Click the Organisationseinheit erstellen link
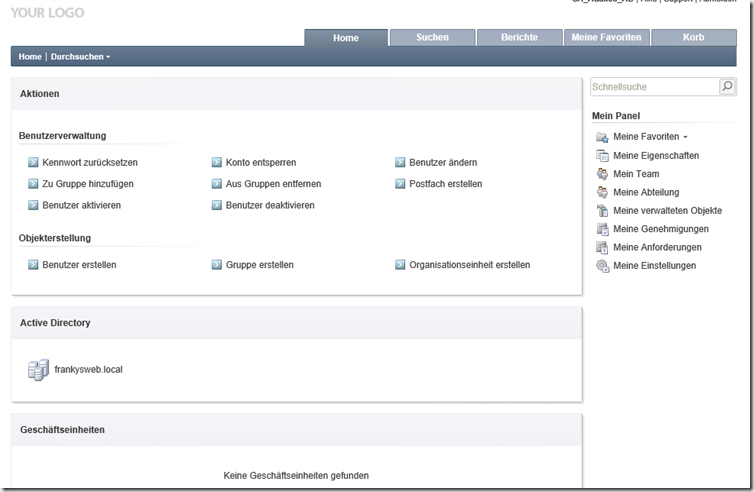The image size is (754, 492). pyautogui.click(x=469, y=265)
